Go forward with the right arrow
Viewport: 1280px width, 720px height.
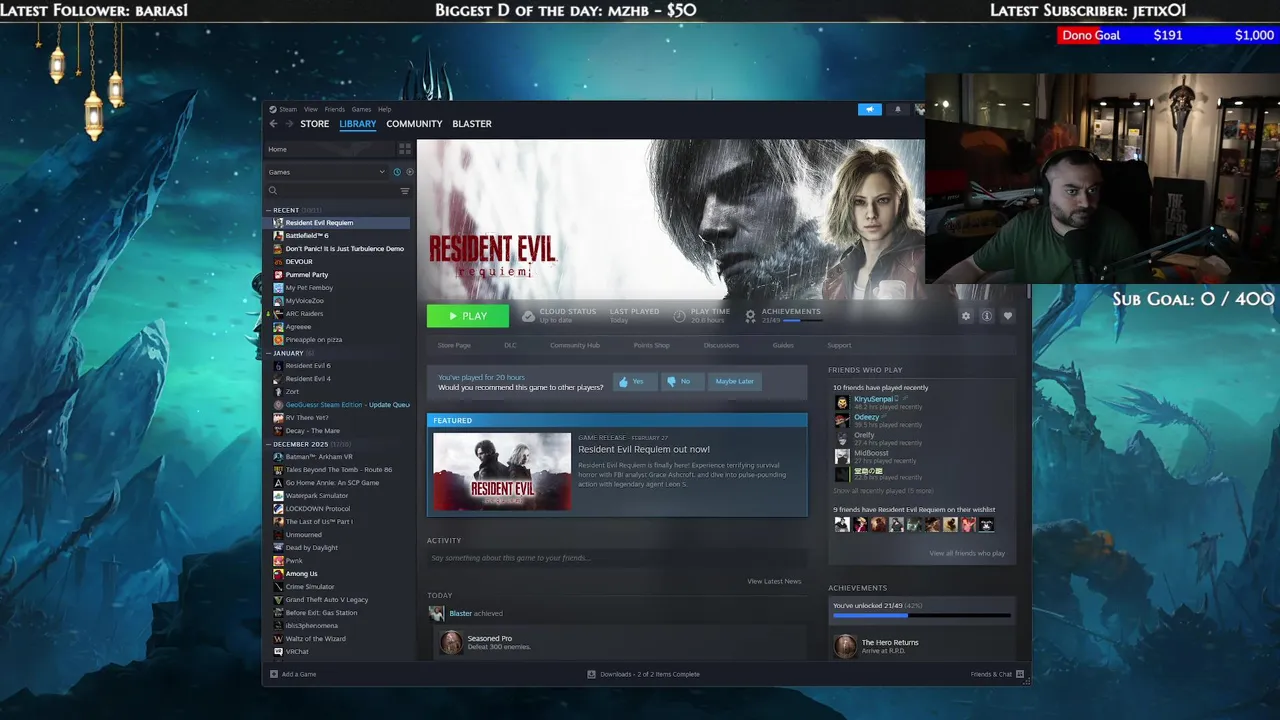(x=289, y=124)
